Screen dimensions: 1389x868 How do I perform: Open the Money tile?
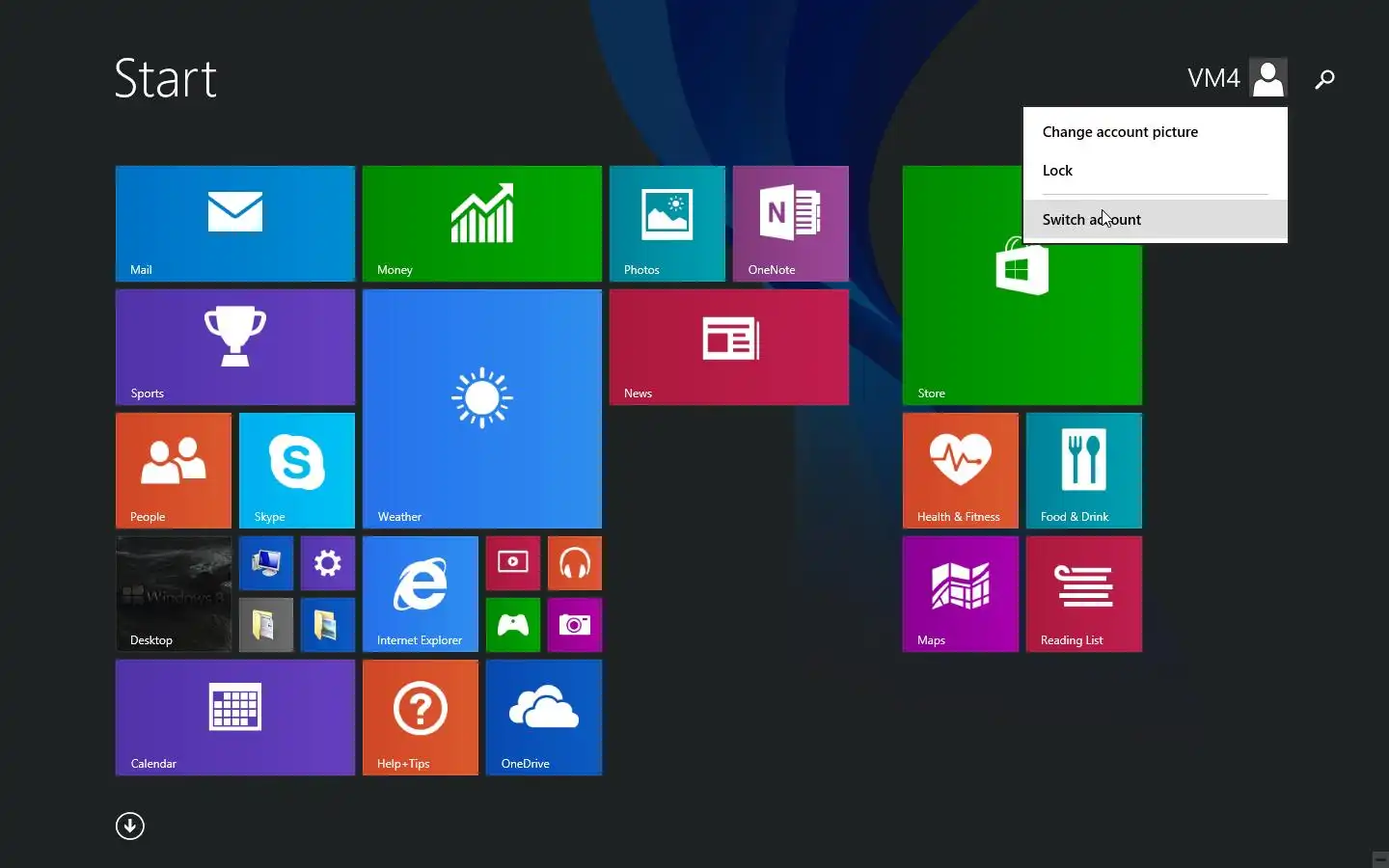click(x=482, y=224)
